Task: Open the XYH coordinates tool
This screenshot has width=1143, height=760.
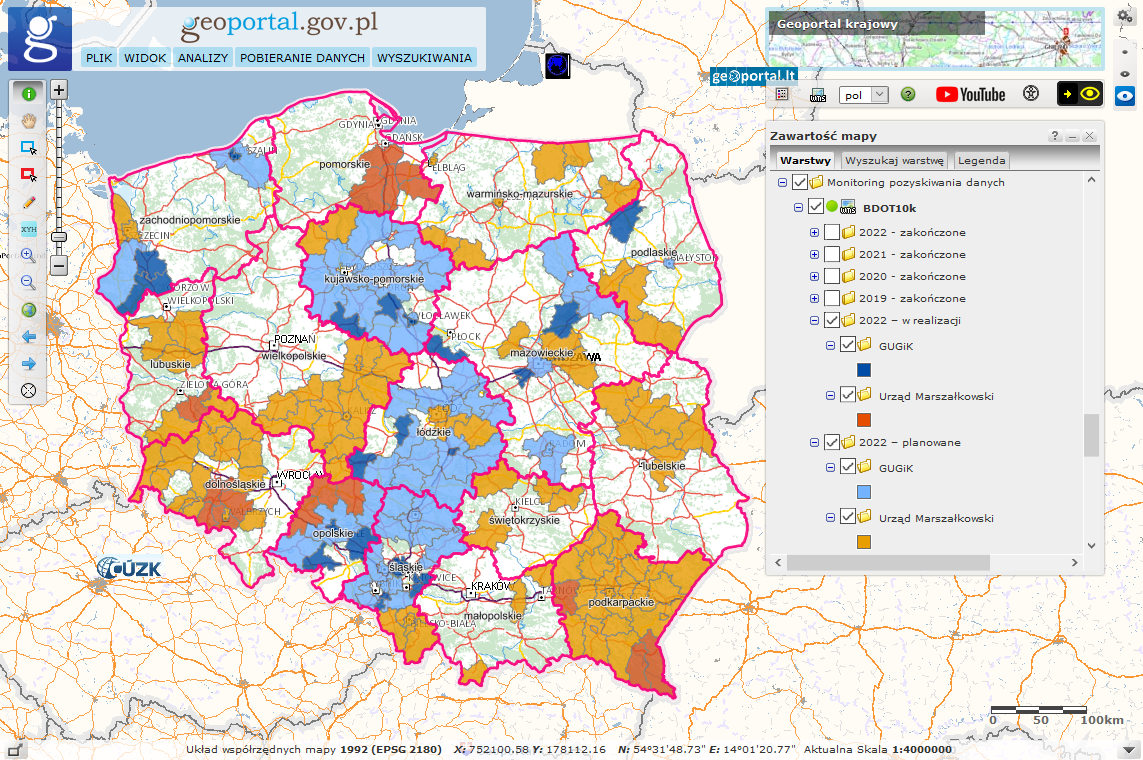Action: click(x=28, y=228)
